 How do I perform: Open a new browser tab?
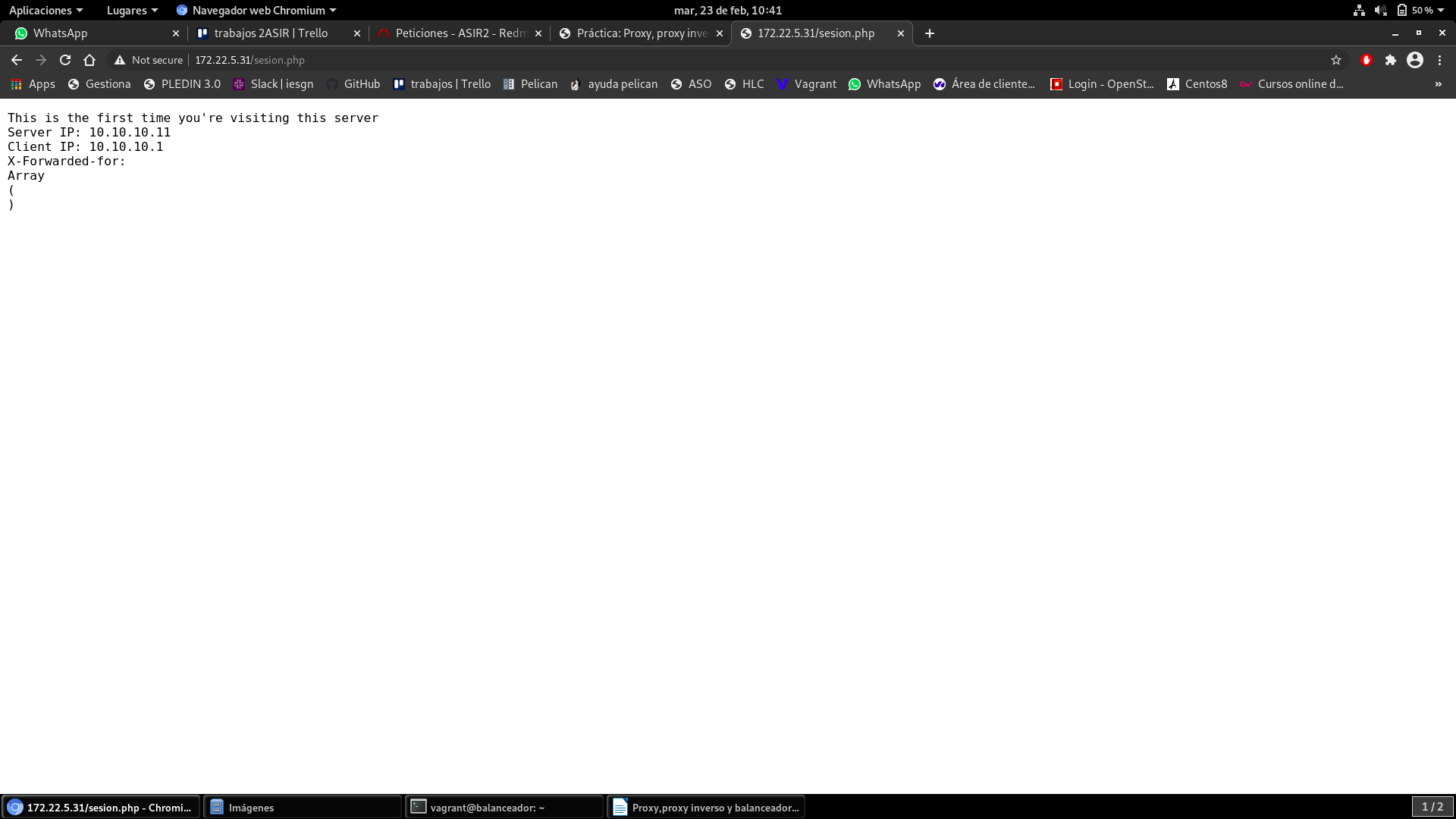tap(929, 33)
